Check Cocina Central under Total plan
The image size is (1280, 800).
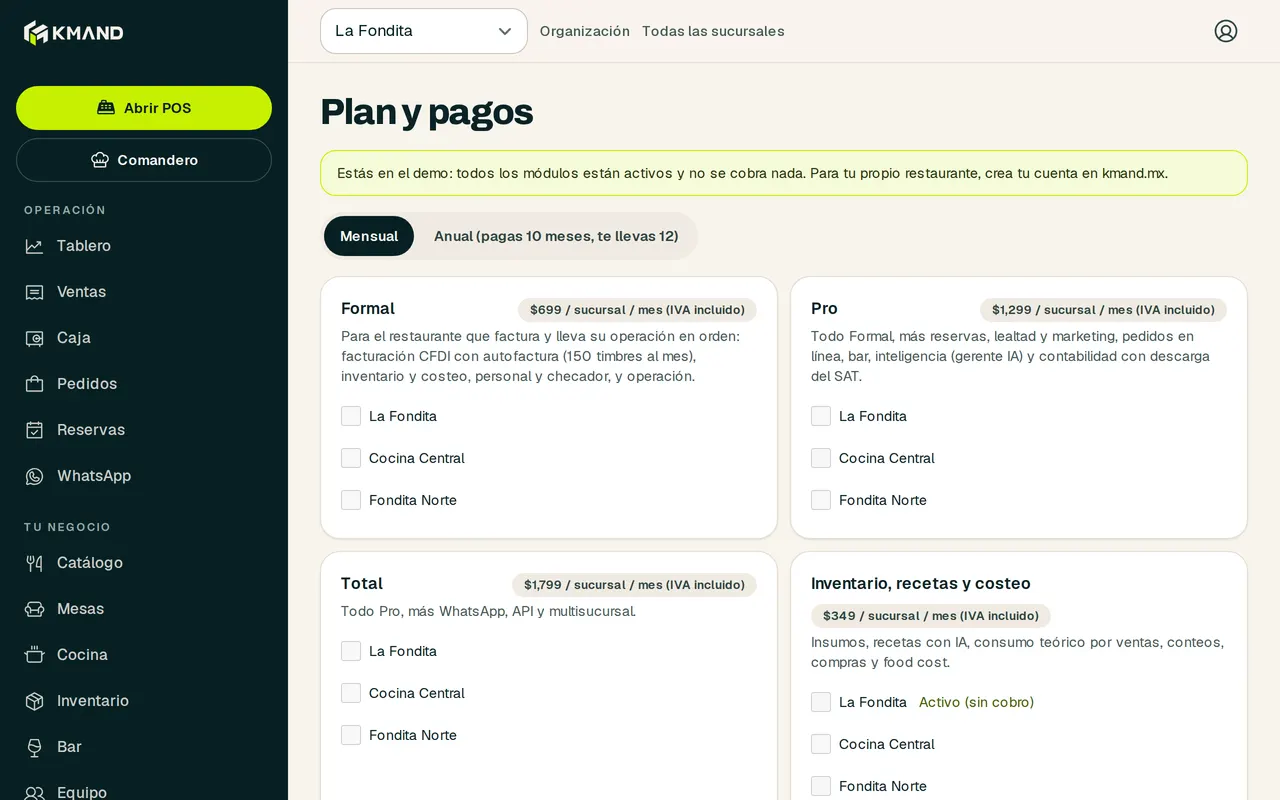point(351,693)
